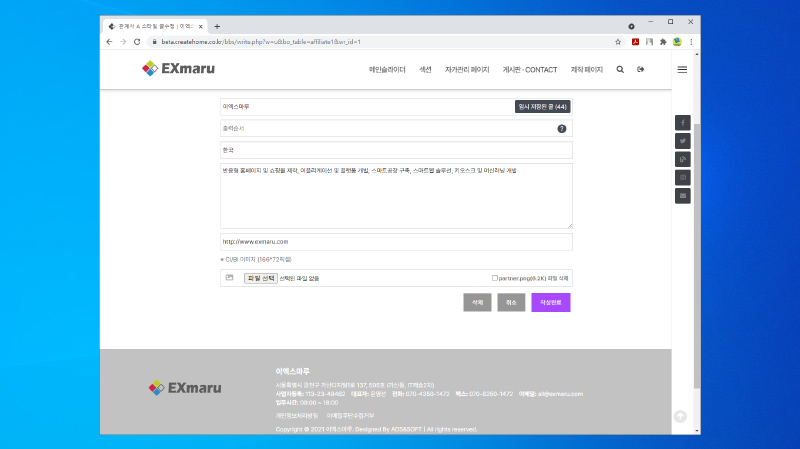Click the 이엑스마루 heading in footer
Image resolution: width=800 pixels, height=449 pixels.
[x=292, y=371]
